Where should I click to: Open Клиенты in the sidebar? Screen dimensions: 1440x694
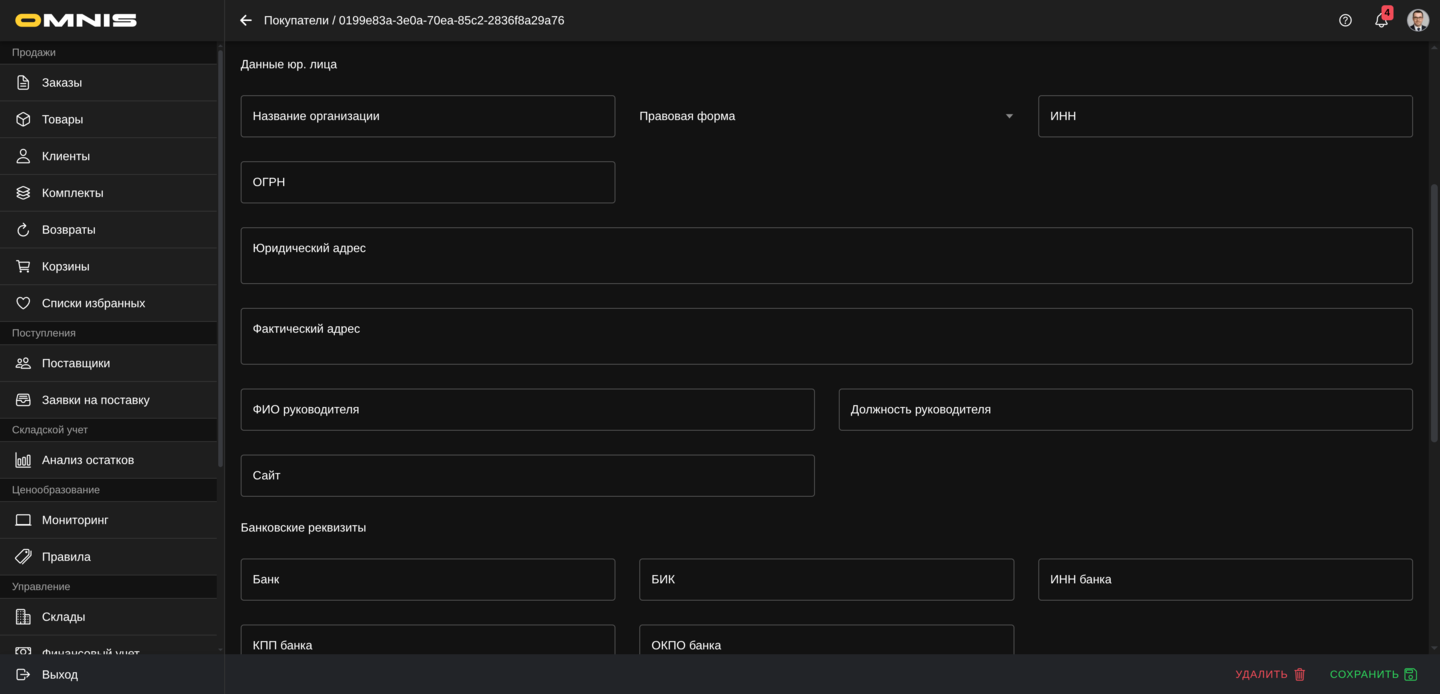point(66,156)
